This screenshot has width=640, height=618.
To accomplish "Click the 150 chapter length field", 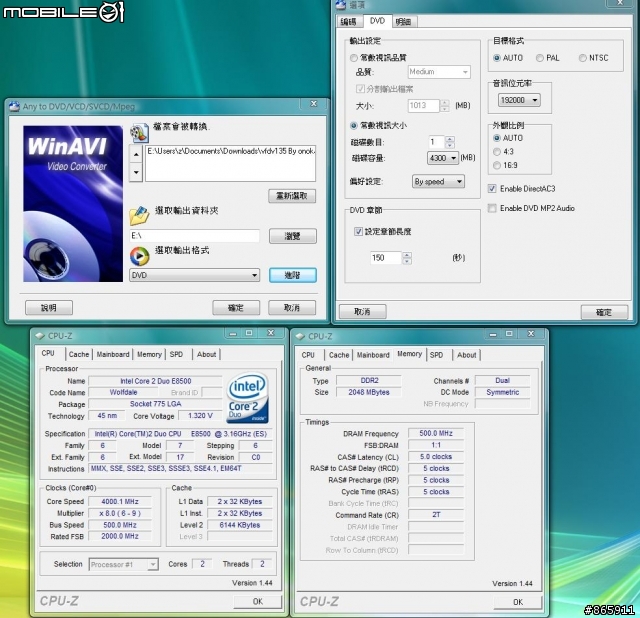I will (x=386, y=258).
